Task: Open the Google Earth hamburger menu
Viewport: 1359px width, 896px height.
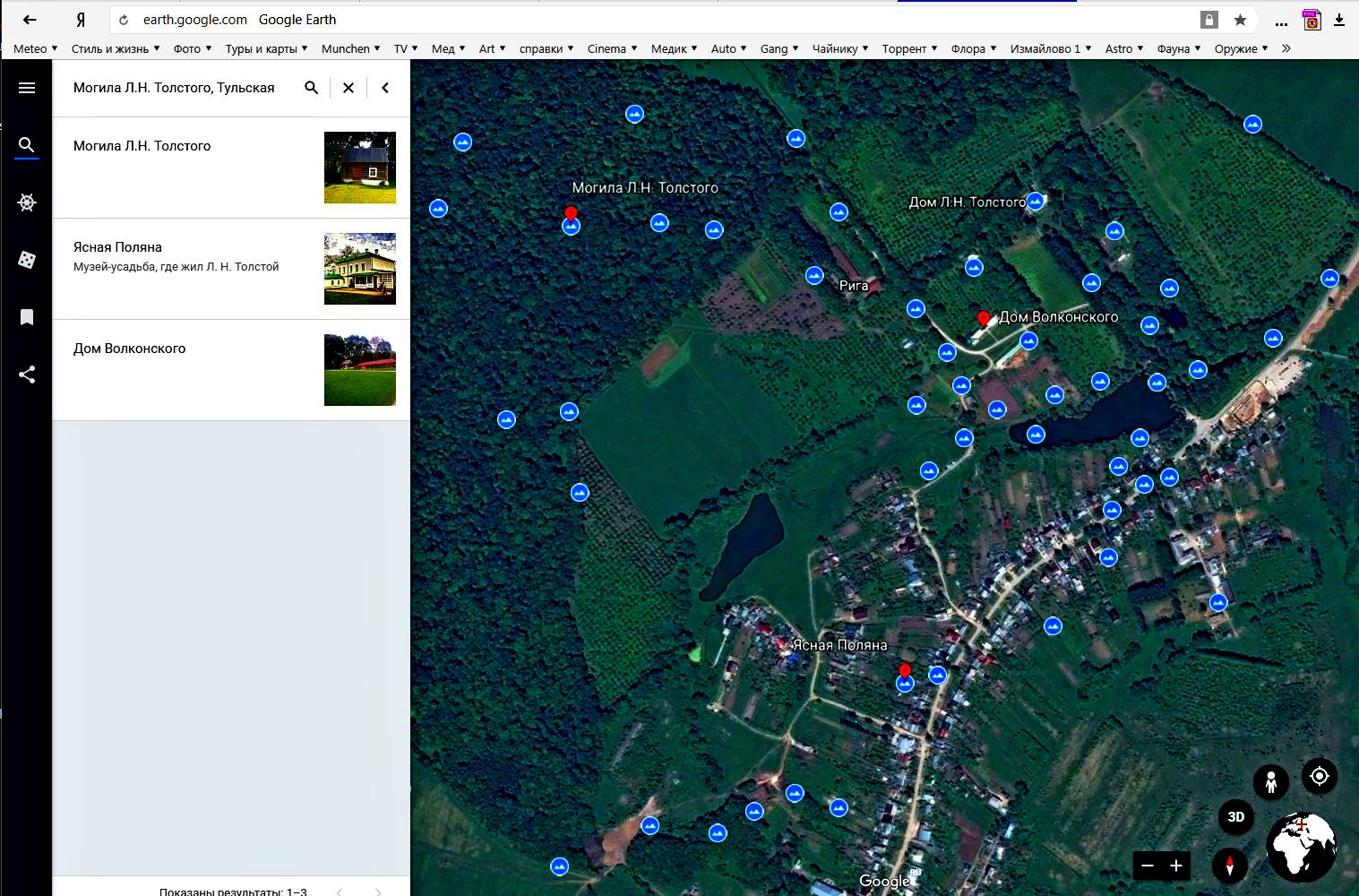Action: (27, 88)
